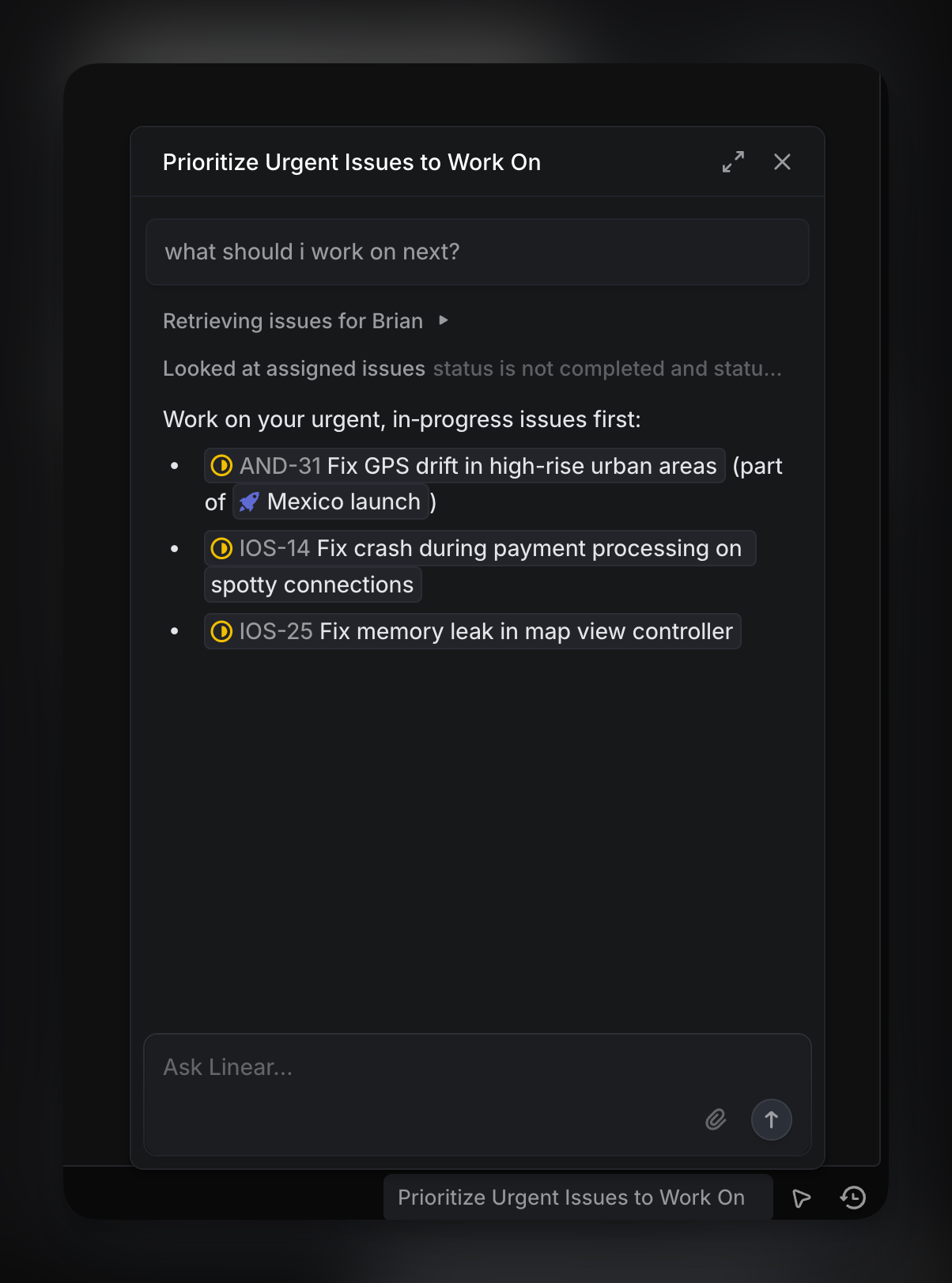Open chat history with the clock icon
This screenshot has width=952, height=1283.
pyautogui.click(x=853, y=1198)
